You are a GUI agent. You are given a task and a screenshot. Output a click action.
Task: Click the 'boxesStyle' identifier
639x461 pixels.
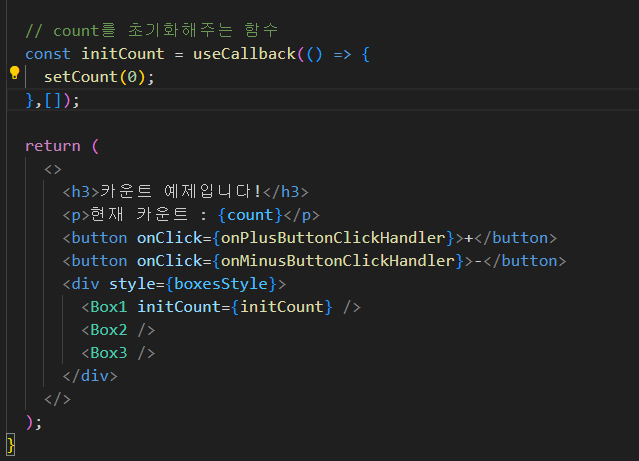pyautogui.click(x=221, y=284)
